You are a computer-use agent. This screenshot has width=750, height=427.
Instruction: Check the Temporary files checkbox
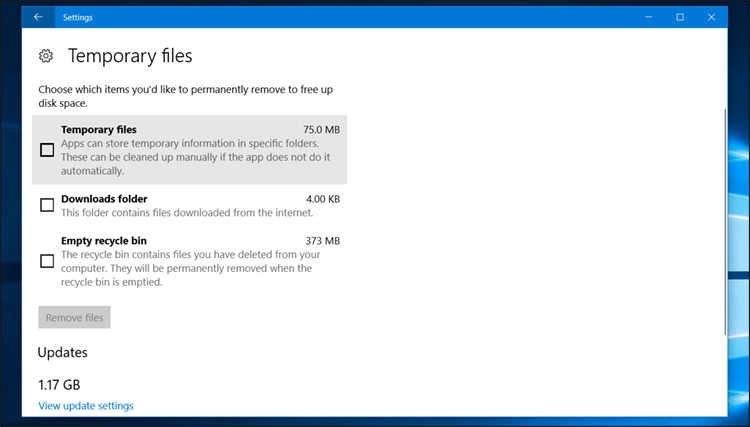click(47, 150)
